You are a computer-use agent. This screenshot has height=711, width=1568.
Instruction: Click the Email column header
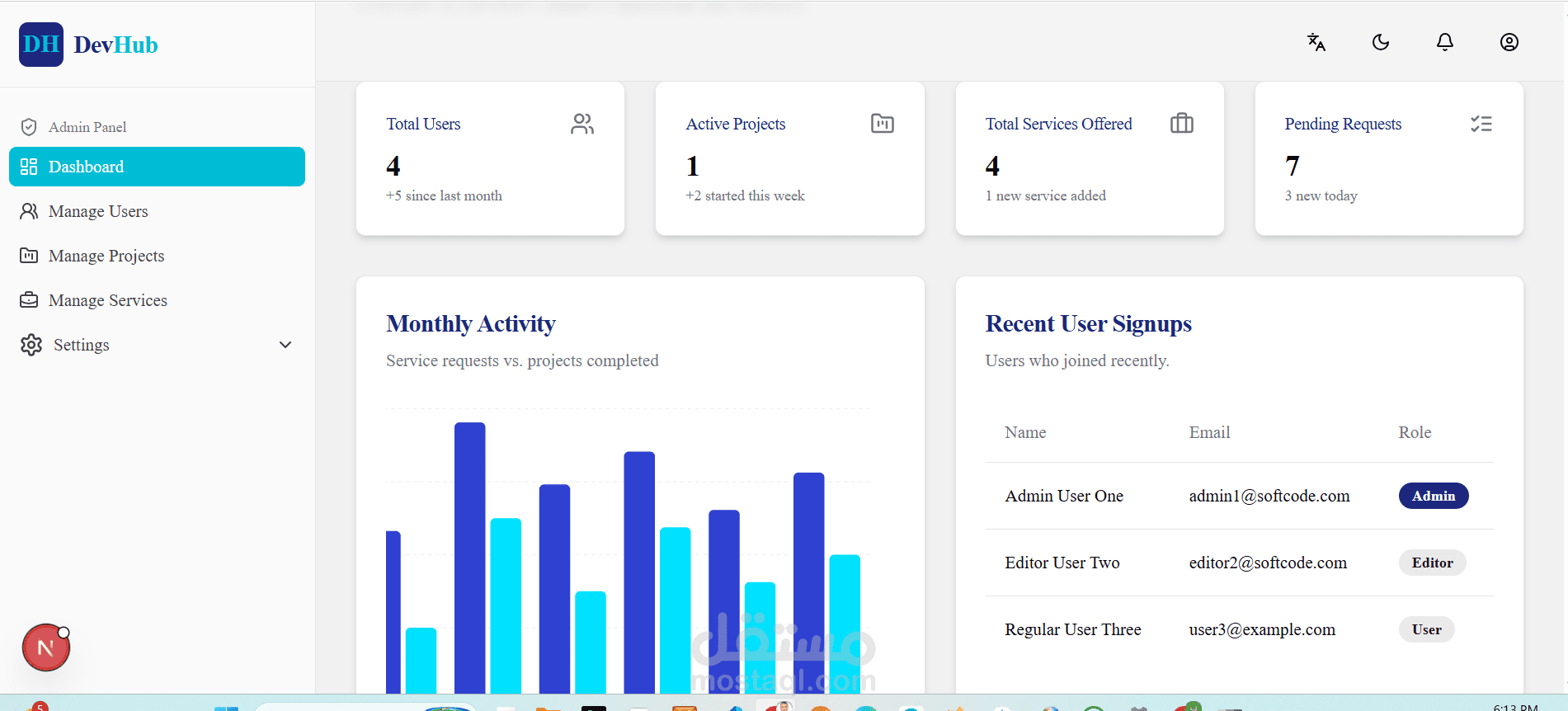(1209, 432)
